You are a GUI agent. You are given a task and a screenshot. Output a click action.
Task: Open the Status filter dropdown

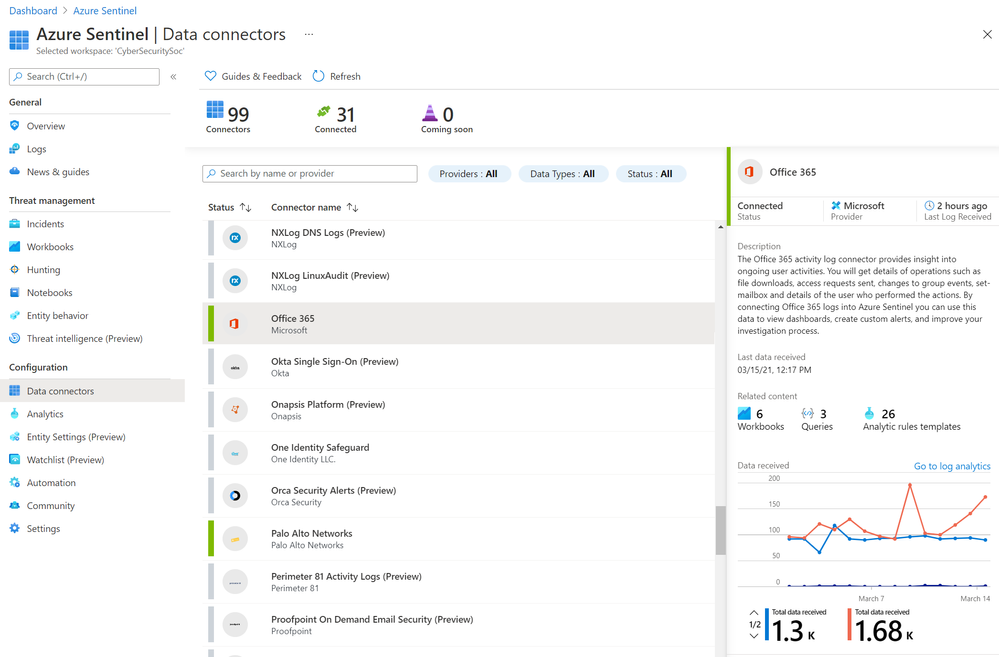650,174
